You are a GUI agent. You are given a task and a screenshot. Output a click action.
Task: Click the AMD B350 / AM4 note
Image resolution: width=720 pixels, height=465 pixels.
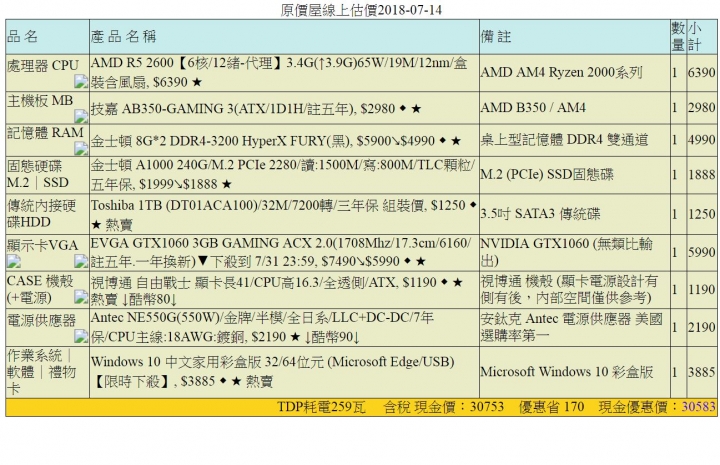click(x=533, y=108)
